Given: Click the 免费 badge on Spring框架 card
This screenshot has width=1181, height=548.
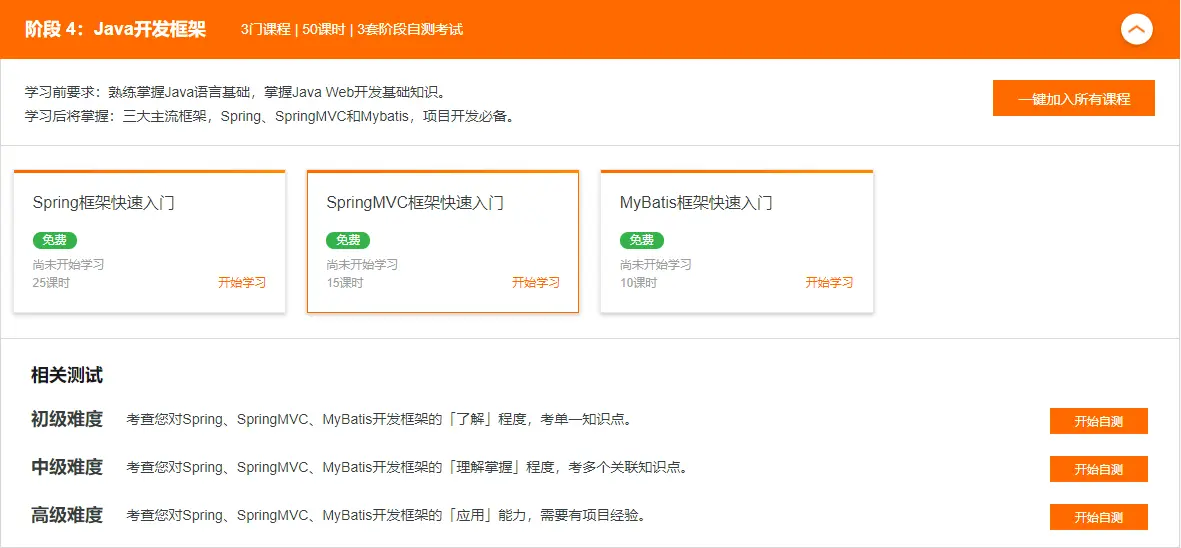Looking at the screenshot, I should coord(54,240).
